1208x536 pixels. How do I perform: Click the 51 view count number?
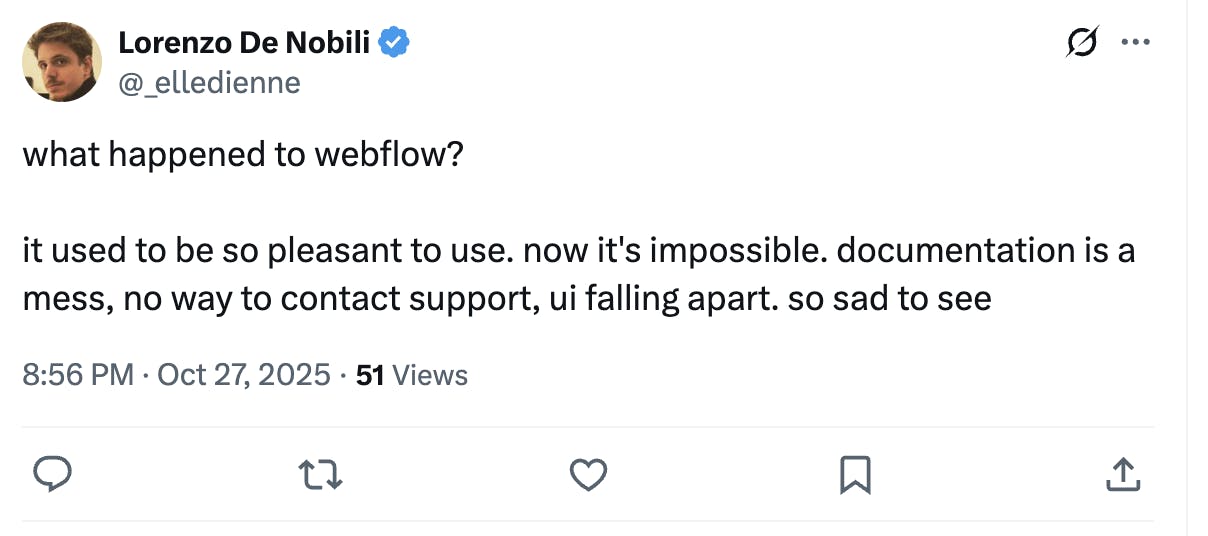(371, 375)
